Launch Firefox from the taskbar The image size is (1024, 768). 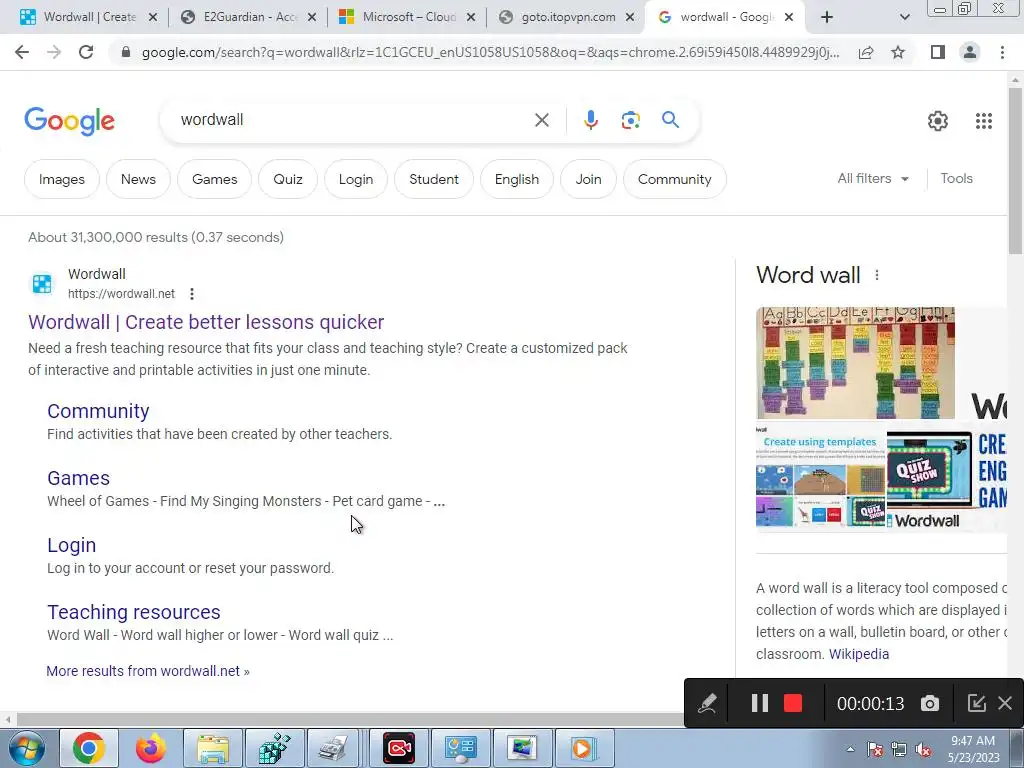(150, 748)
